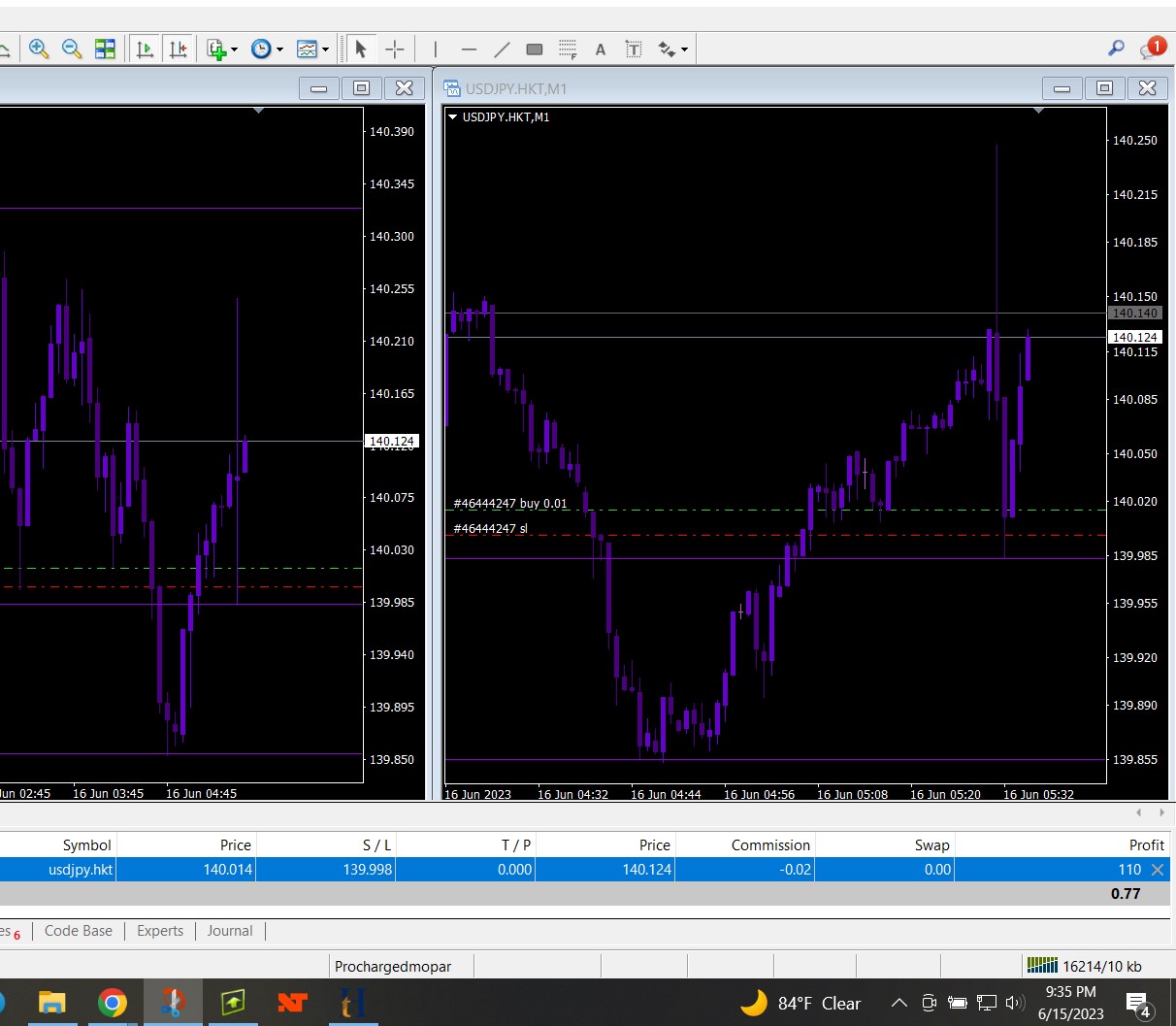This screenshot has width=1176, height=1026.
Task: Click the Zoom In magnifier icon
Action: coord(39,49)
